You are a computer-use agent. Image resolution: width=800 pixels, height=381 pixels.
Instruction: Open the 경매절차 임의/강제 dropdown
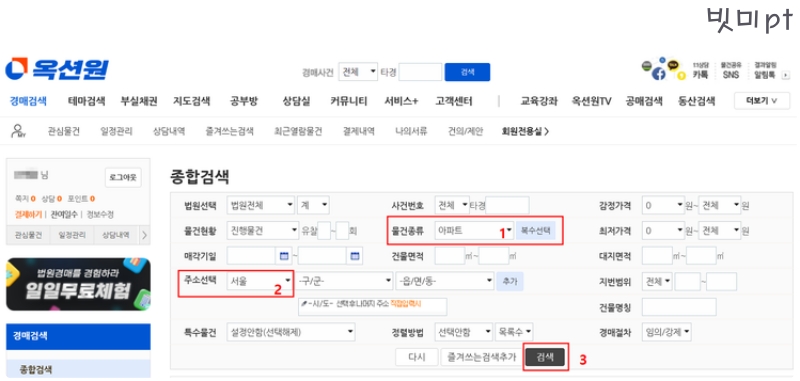click(x=667, y=333)
